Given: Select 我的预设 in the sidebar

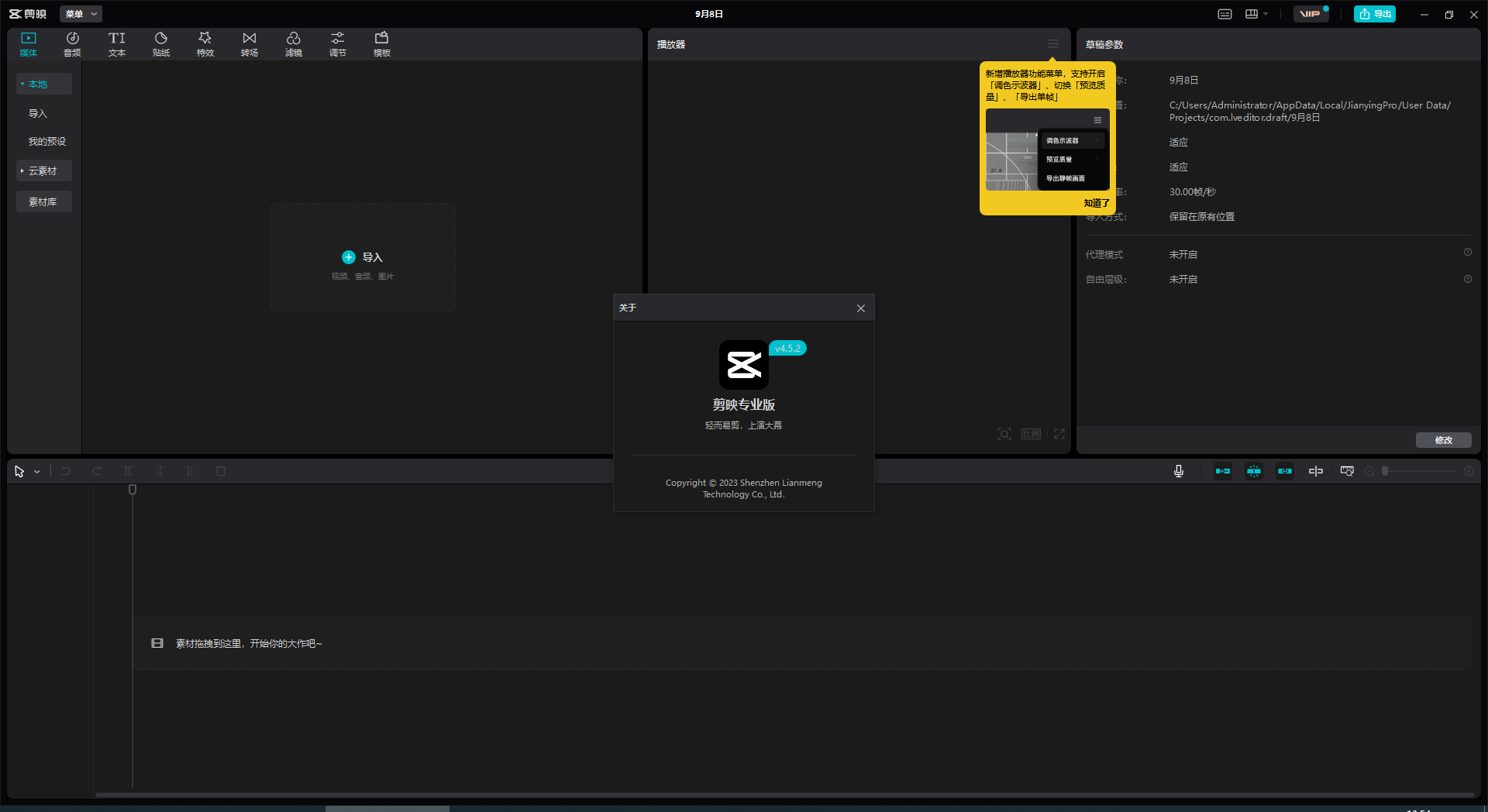Looking at the screenshot, I should coord(47,141).
